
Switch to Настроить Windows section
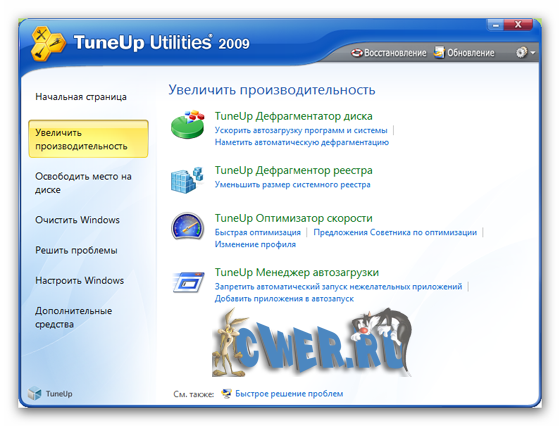click(80, 280)
